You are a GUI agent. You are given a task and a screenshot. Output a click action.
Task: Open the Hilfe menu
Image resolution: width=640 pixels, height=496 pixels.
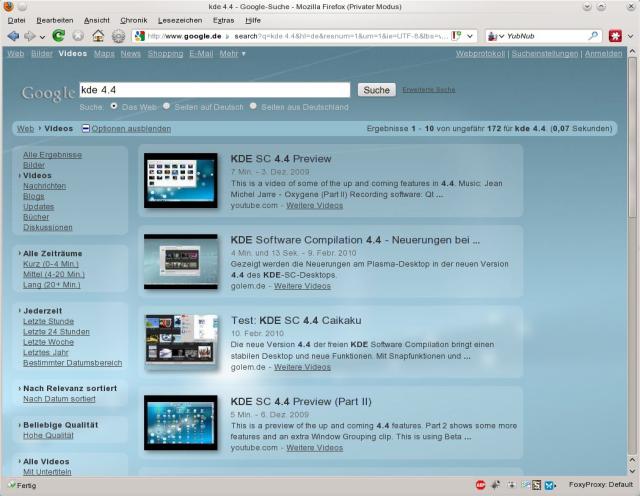253,20
